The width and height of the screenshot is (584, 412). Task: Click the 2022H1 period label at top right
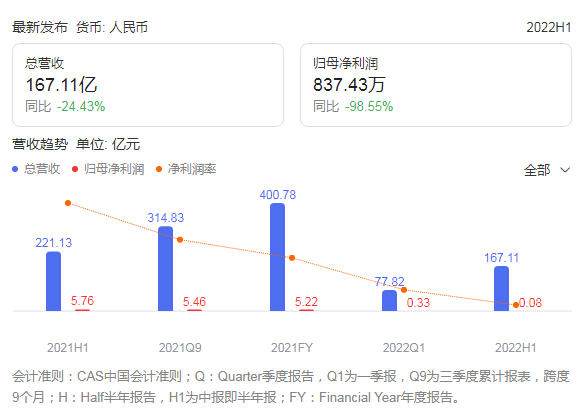click(549, 27)
